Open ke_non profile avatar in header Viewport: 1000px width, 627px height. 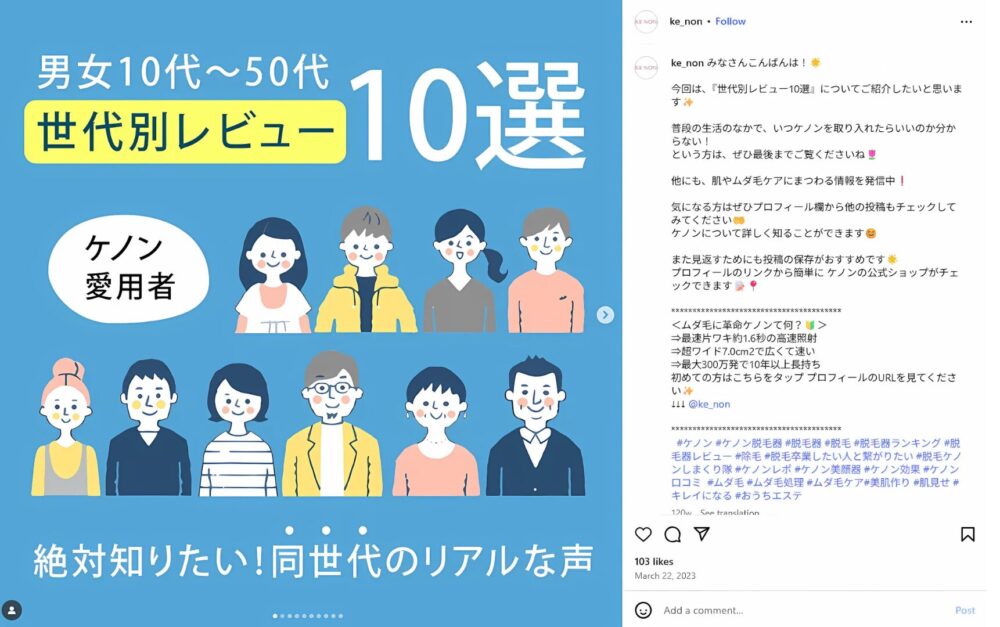point(646,22)
